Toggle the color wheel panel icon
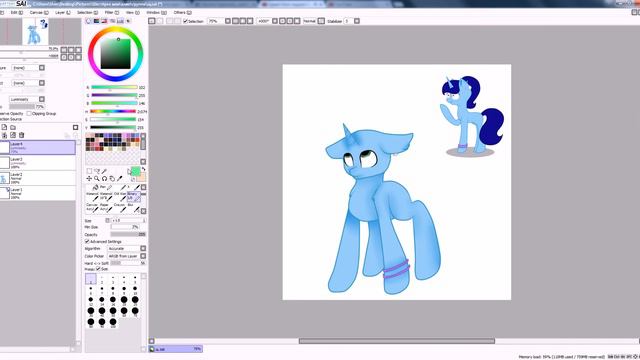The height and width of the screenshot is (360, 640). (89, 21)
